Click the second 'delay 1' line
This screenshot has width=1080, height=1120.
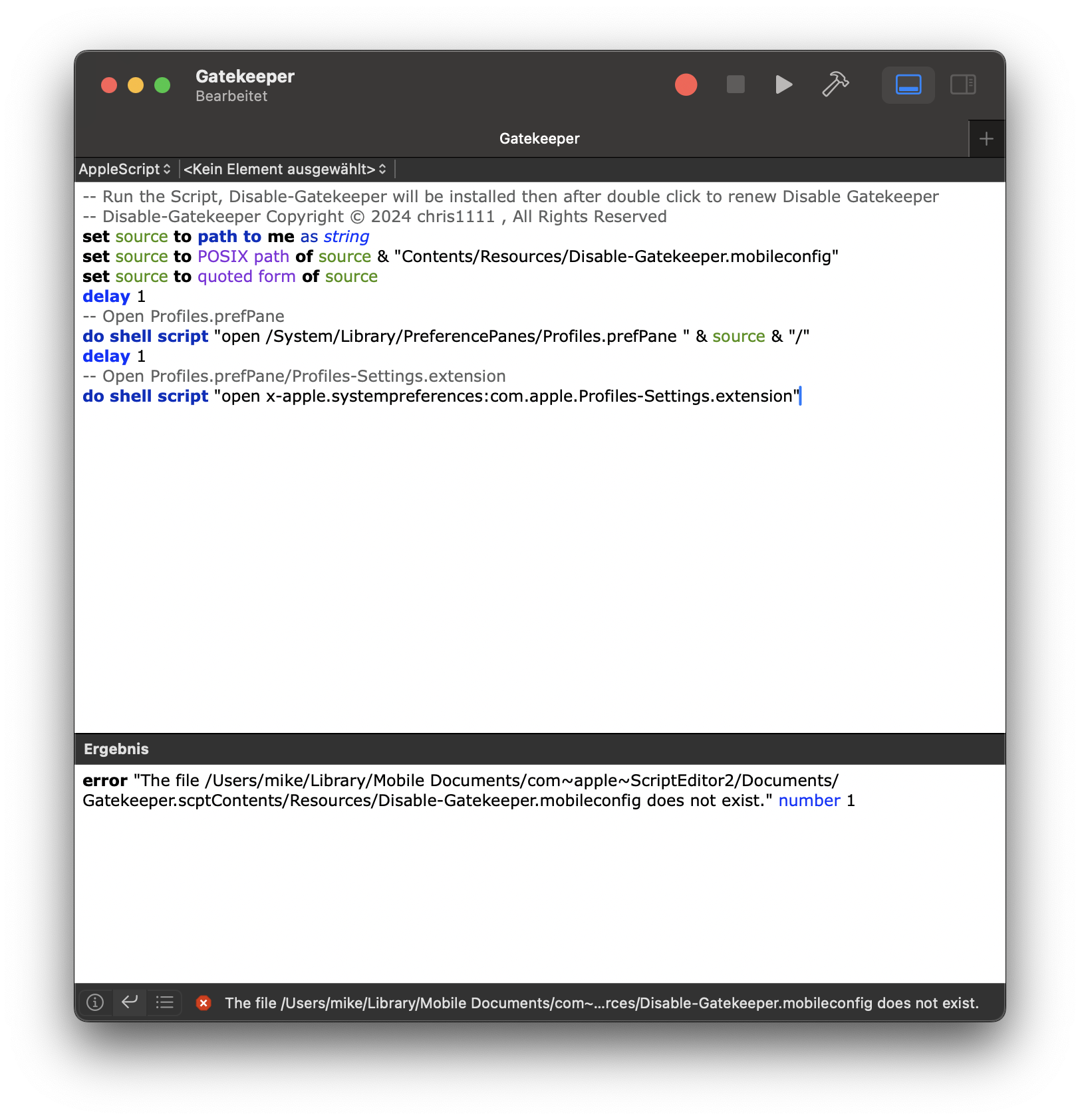[114, 356]
